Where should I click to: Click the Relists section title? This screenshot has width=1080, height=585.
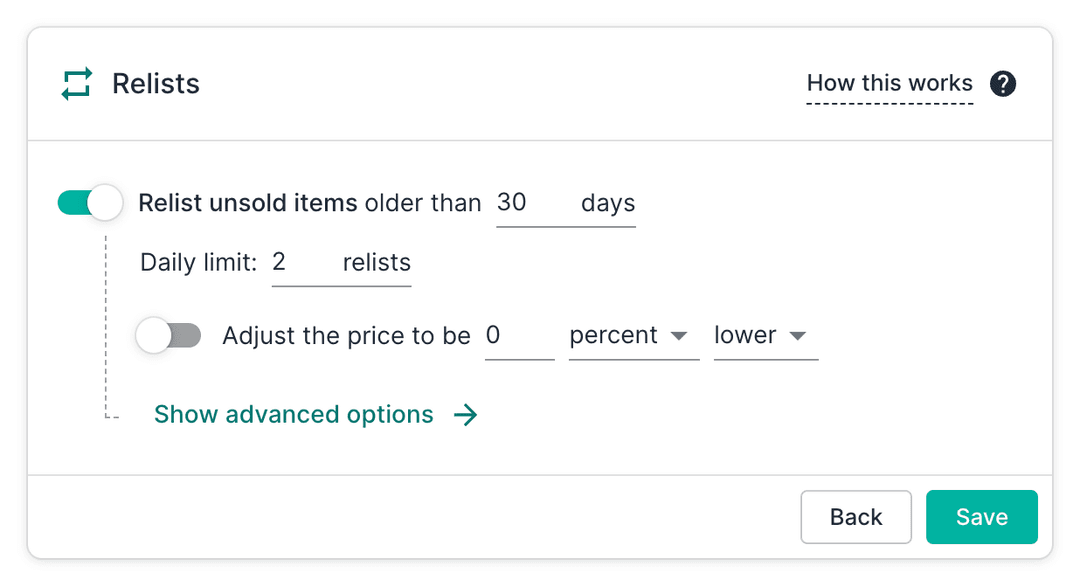pos(156,84)
